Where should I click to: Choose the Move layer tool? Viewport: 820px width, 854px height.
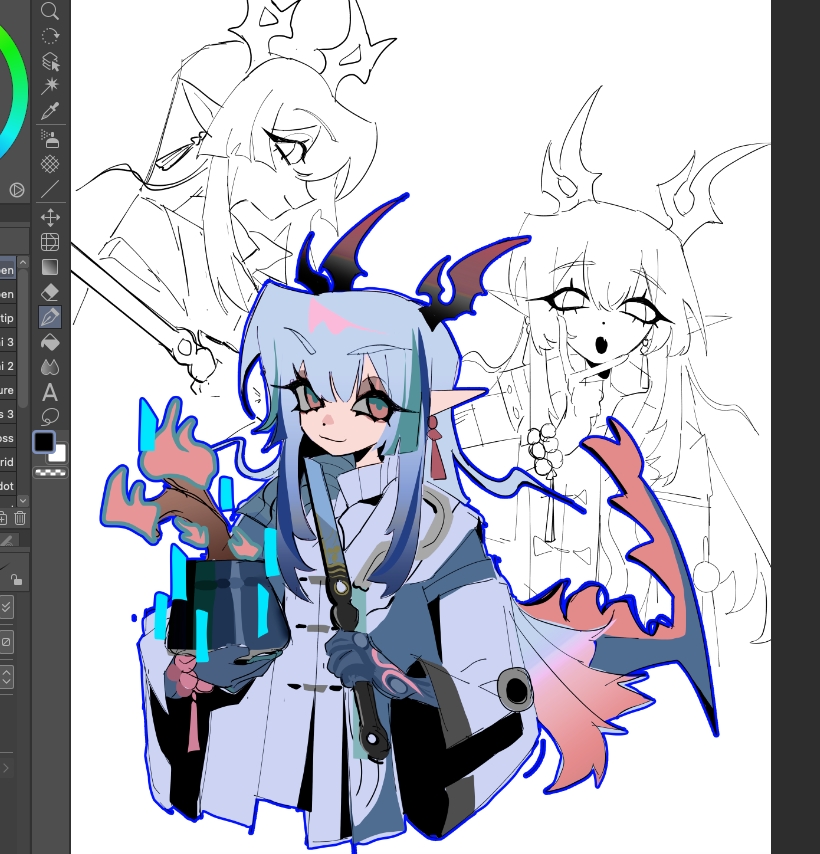point(49,216)
